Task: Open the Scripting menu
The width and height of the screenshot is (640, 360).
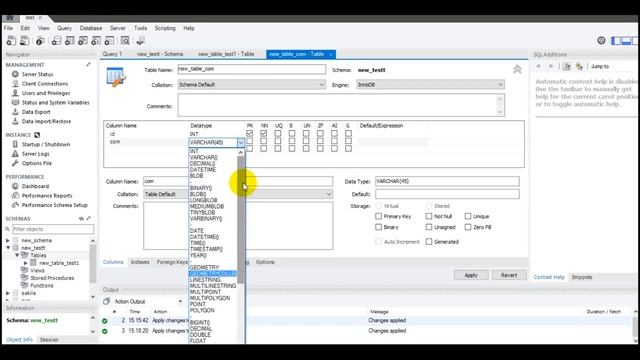Action: point(165,28)
